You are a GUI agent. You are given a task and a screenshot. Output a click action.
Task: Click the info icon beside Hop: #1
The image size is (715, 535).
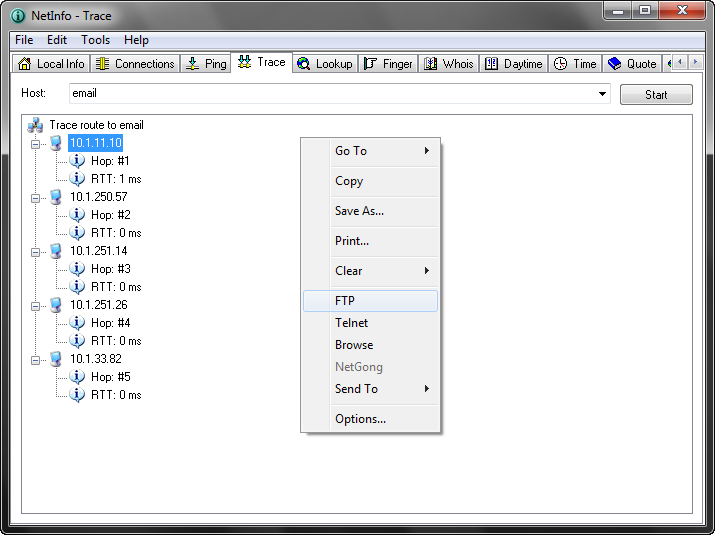tap(78, 161)
